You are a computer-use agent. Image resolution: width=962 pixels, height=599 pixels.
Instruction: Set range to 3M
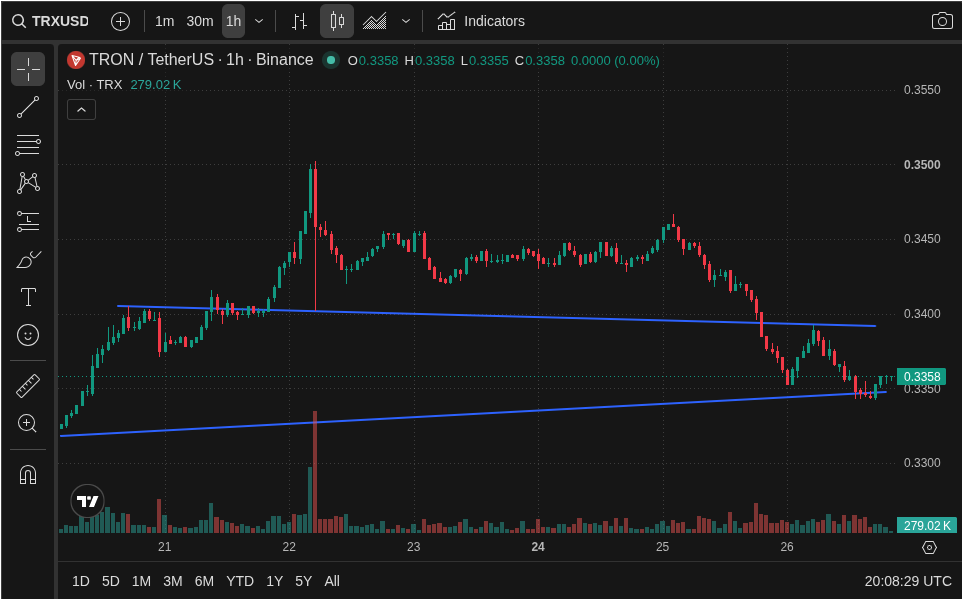pyautogui.click(x=172, y=581)
